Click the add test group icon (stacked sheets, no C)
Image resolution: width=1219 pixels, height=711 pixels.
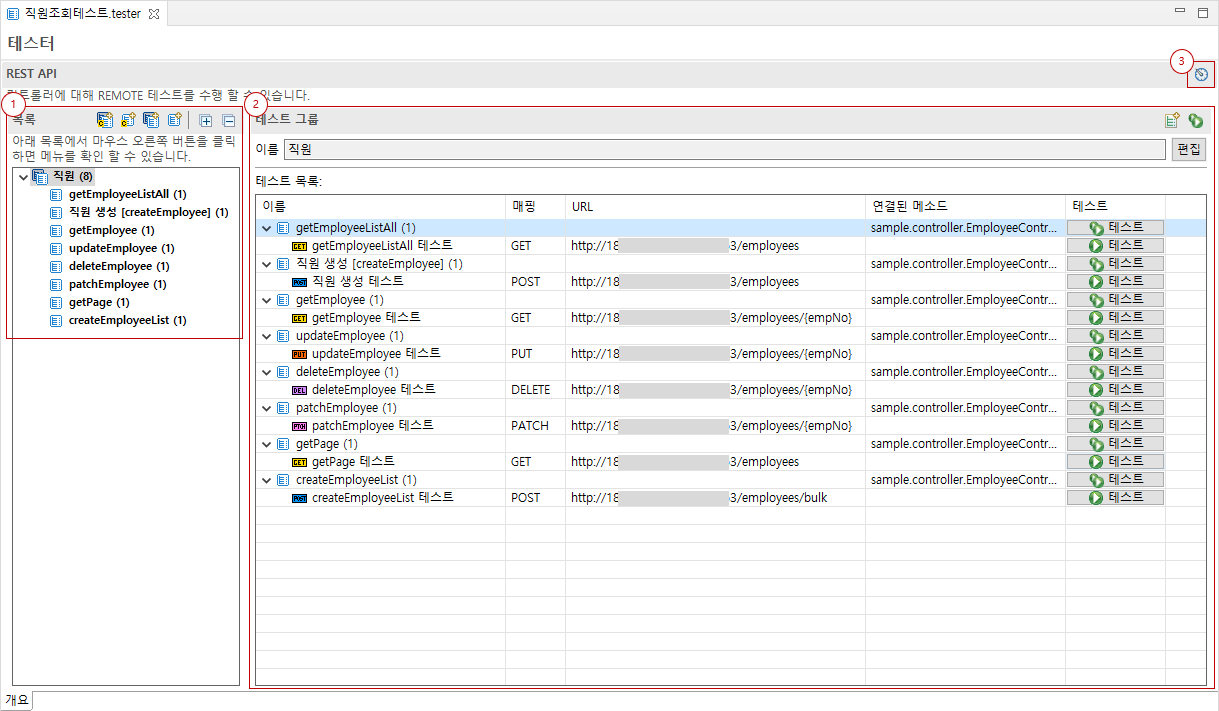[151, 120]
